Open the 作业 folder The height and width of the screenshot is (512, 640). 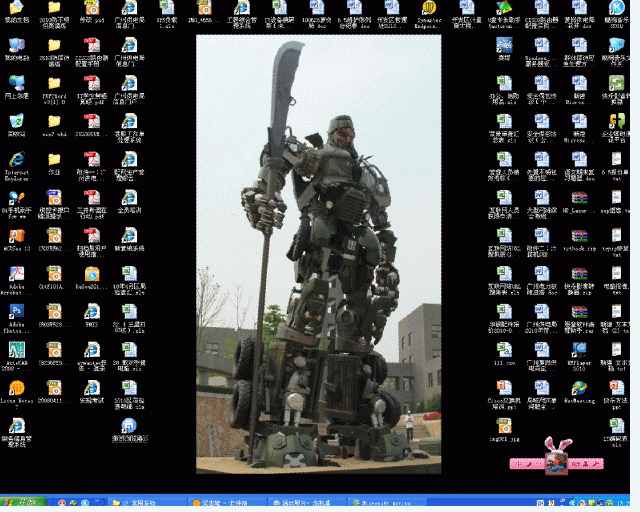click(x=54, y=164)
